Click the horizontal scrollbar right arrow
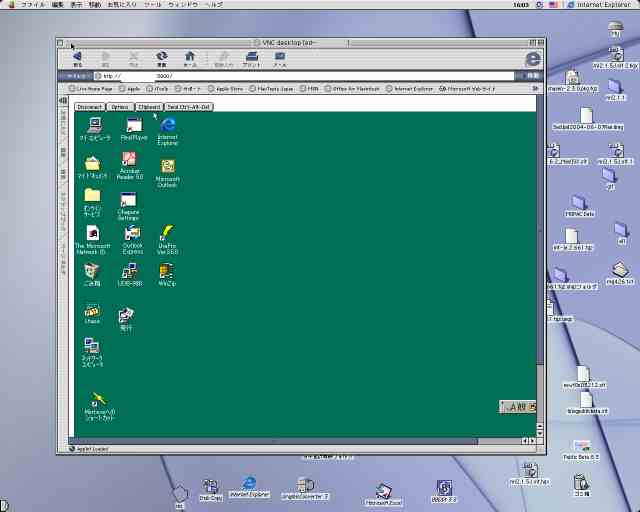 coord(532,441)
